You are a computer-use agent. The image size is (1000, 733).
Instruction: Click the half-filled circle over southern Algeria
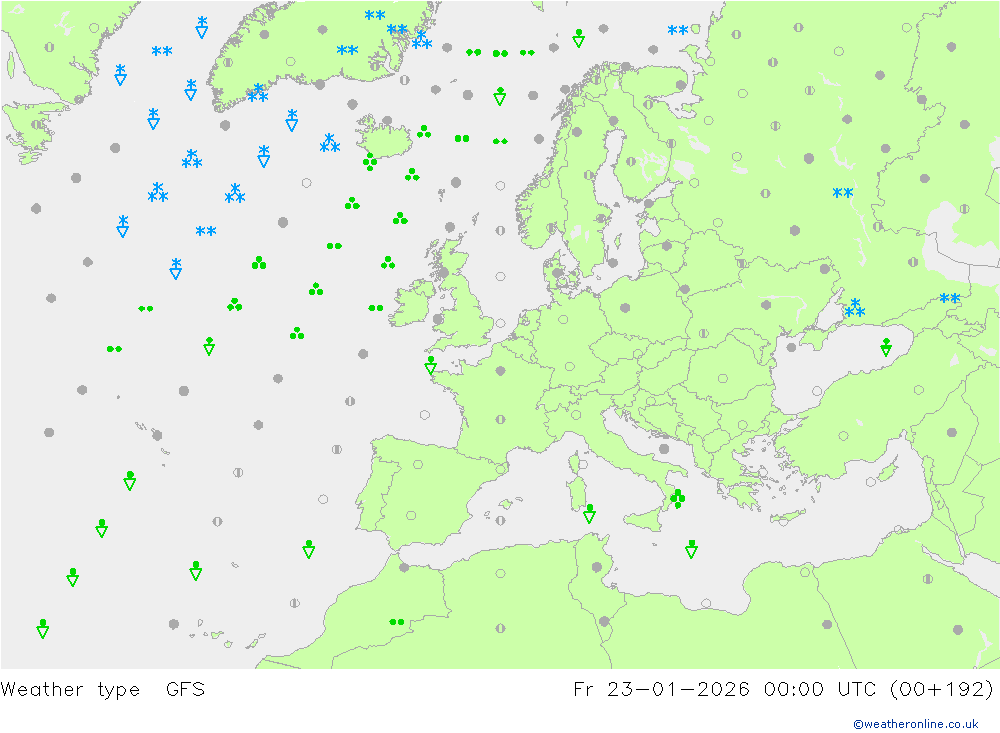501,628
